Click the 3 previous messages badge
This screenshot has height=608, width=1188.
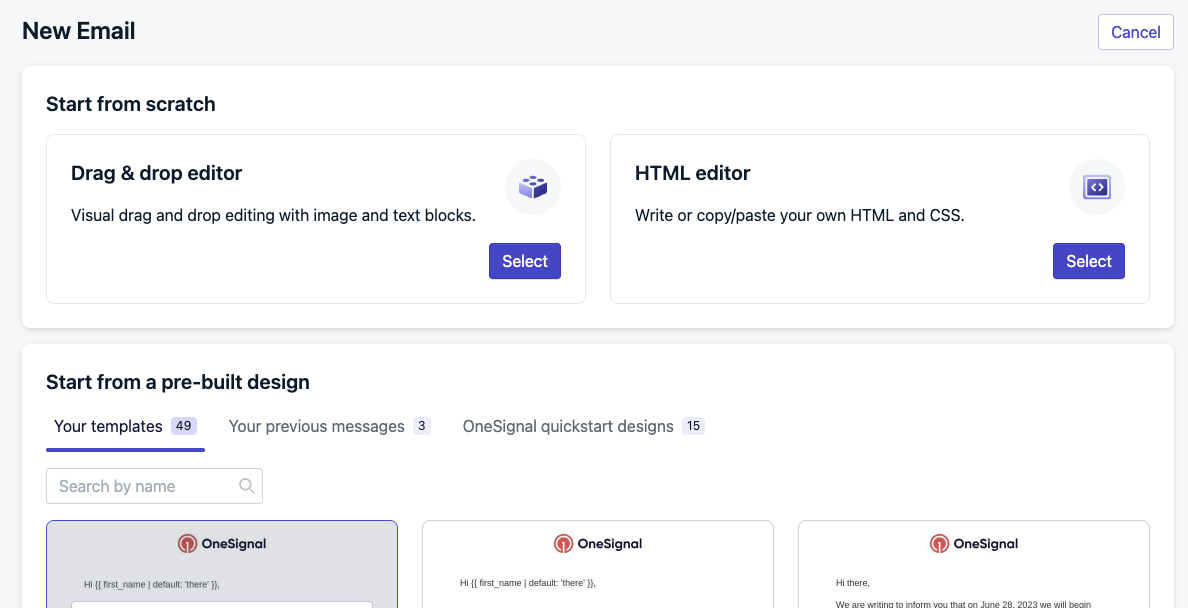(422, 426)
